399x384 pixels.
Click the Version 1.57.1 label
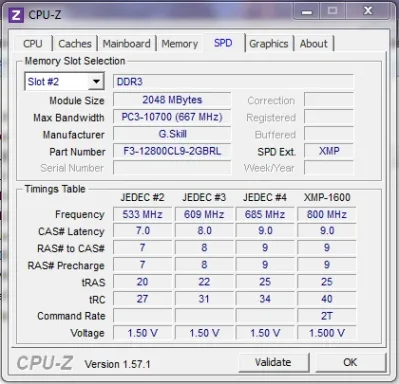[117, 364]
